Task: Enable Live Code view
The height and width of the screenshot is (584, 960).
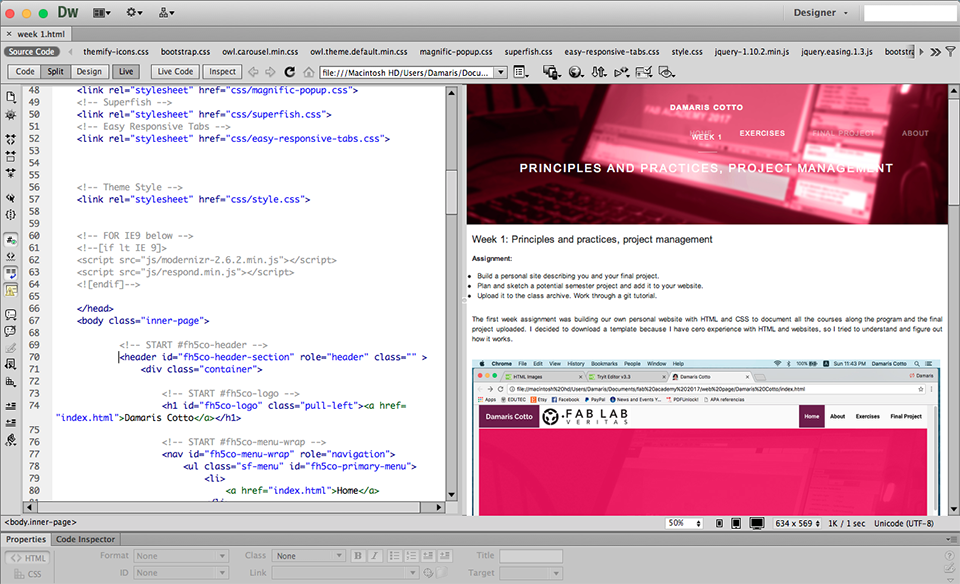Action: (175, 72)
